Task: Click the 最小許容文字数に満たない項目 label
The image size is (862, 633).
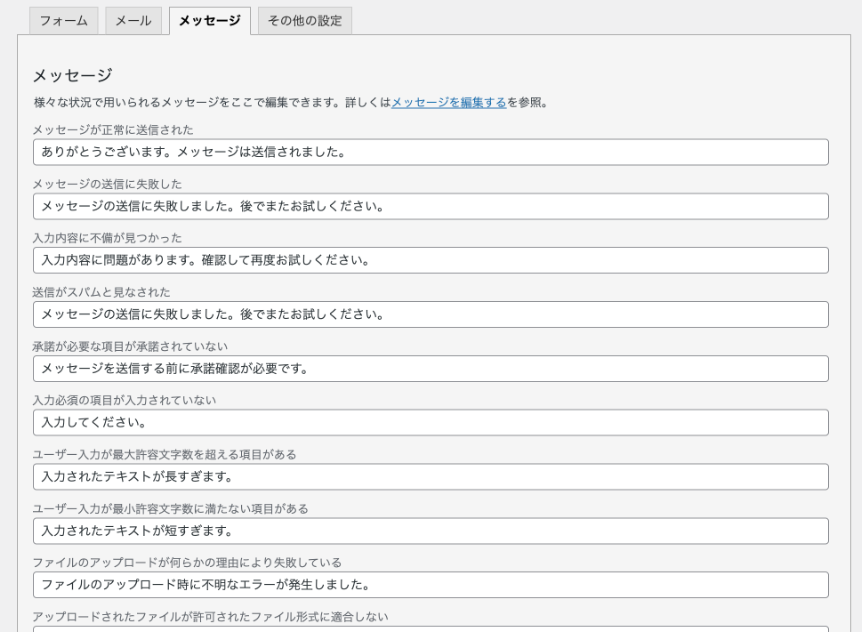Action: (170, 508)
